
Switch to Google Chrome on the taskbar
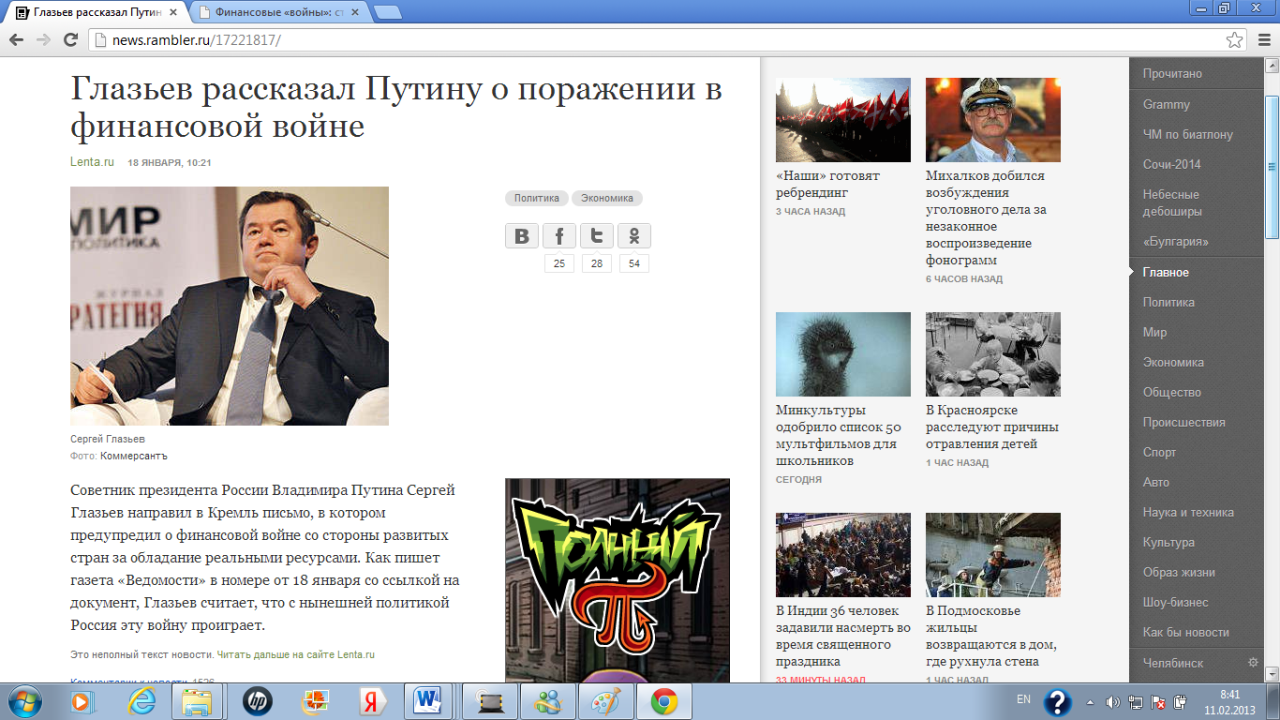(664, 702)
